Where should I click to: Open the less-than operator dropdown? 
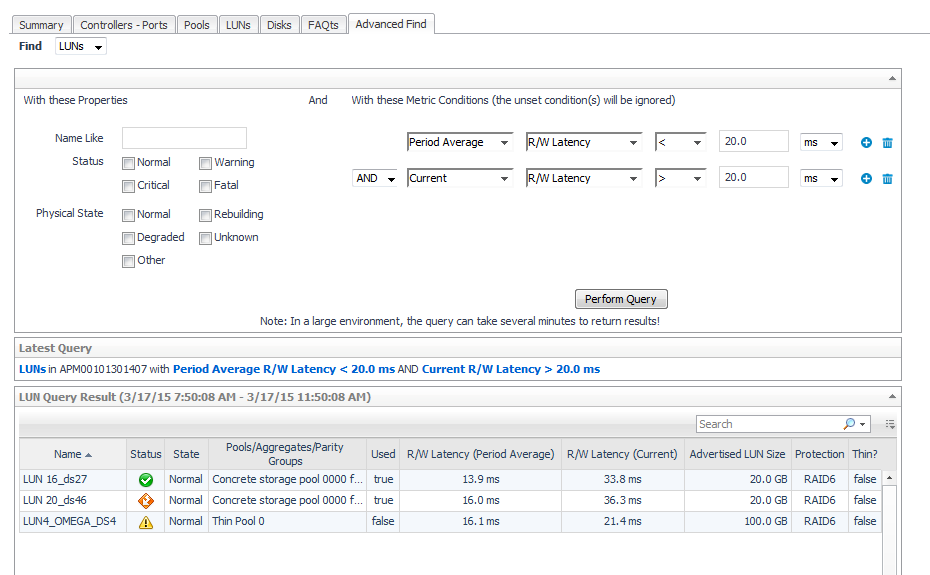click(x=680, y=142)
